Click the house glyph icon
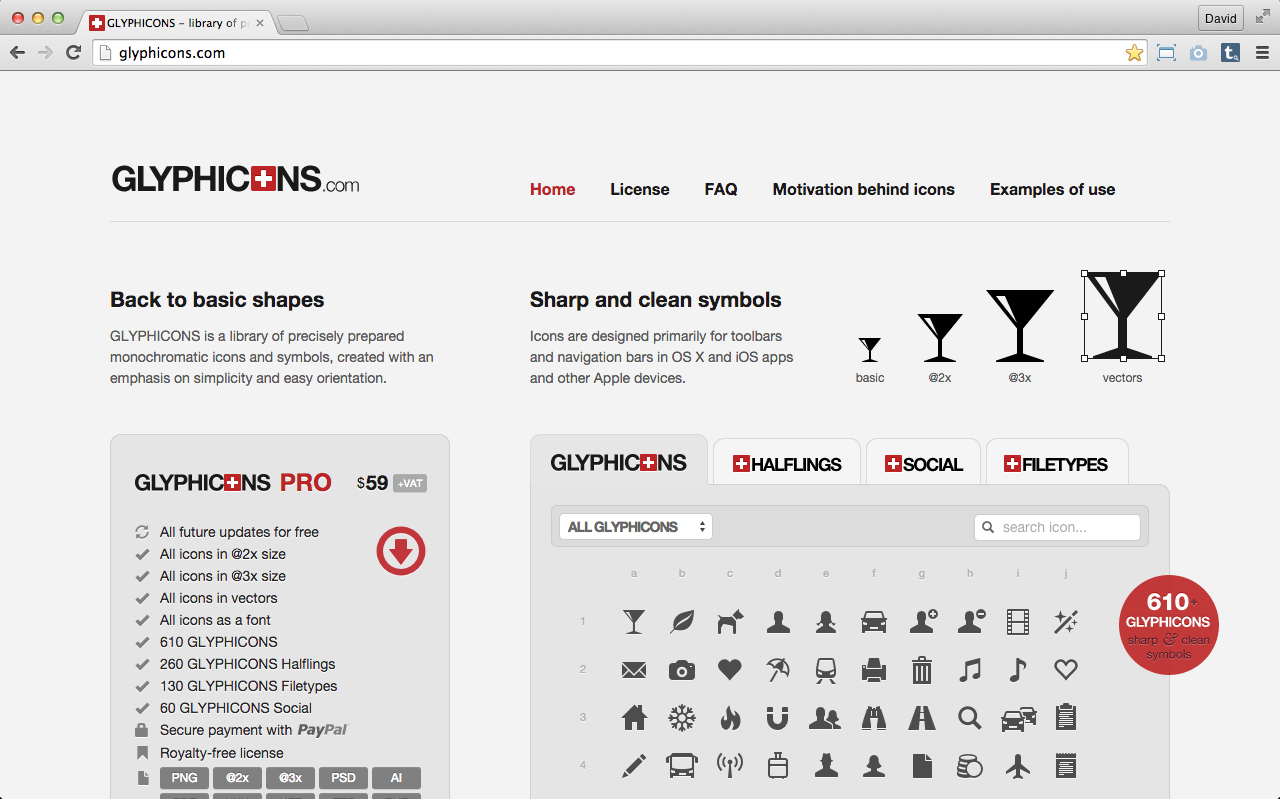Viewport: 1280px width, 799px height. coord(634,718)
